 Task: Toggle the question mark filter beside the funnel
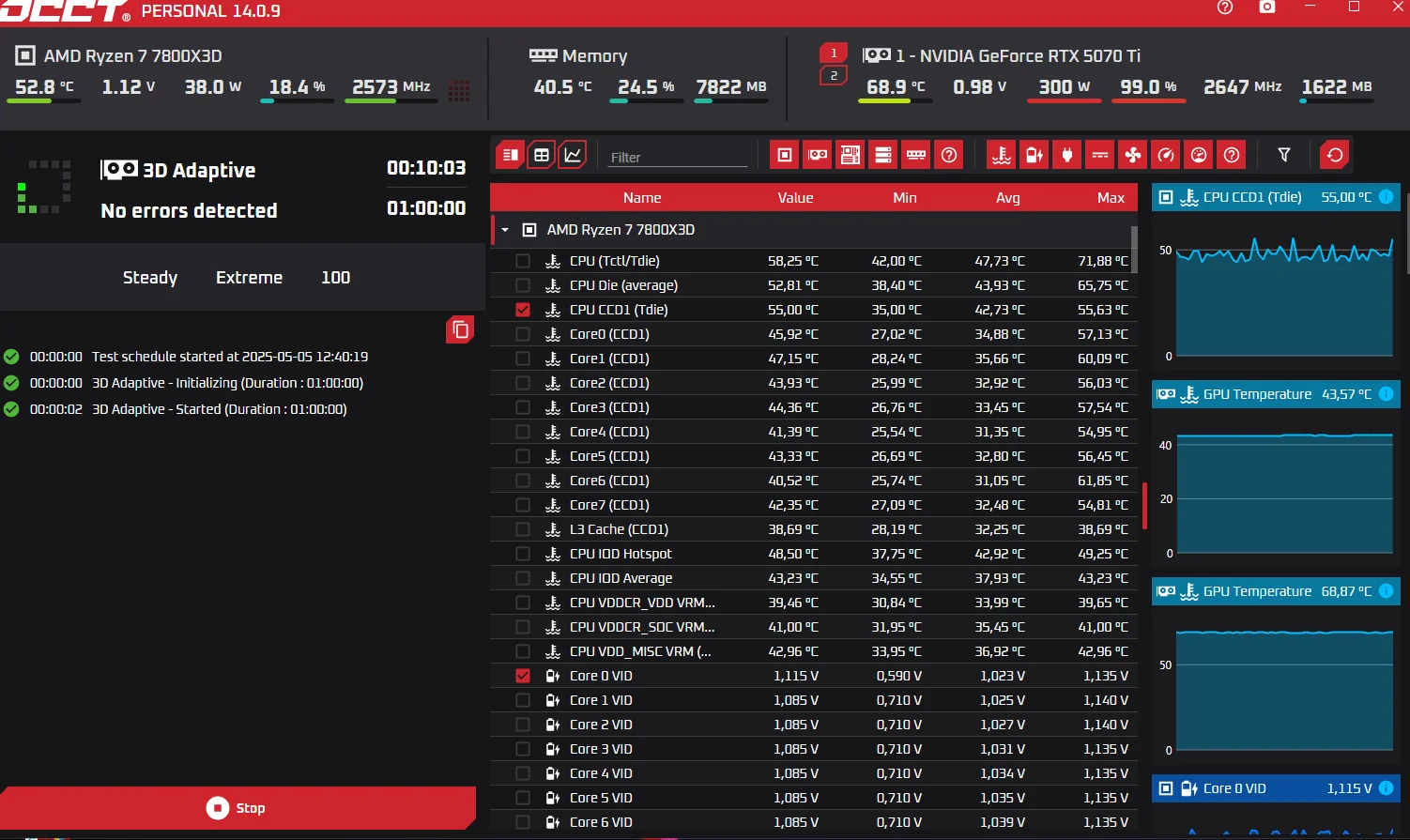coord(1232,155)
